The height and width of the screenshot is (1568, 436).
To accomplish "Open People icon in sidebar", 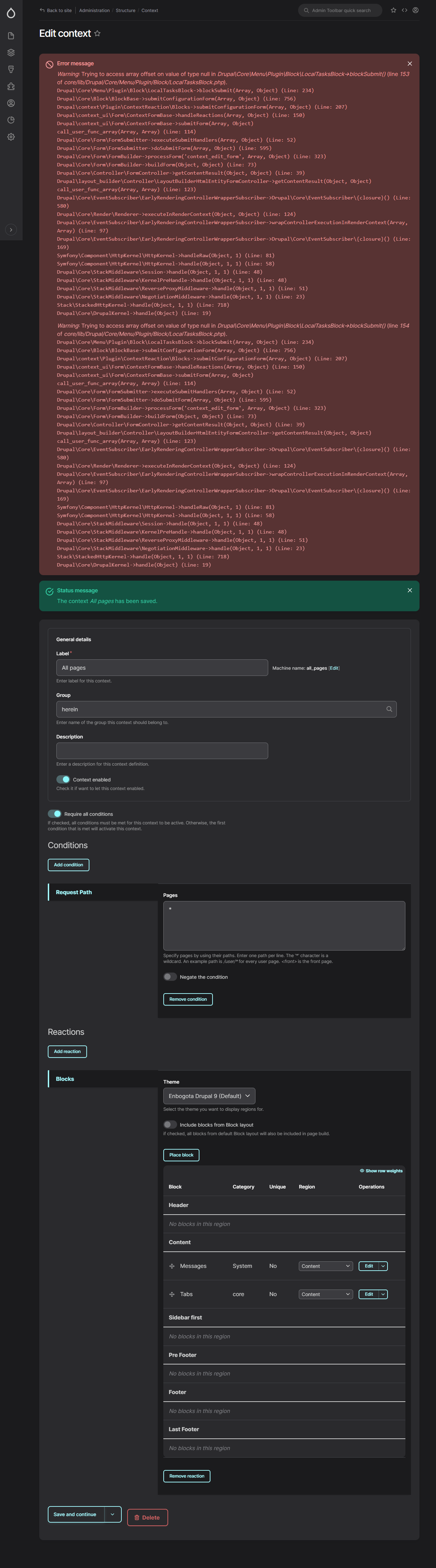I will [x=11, y=103].
